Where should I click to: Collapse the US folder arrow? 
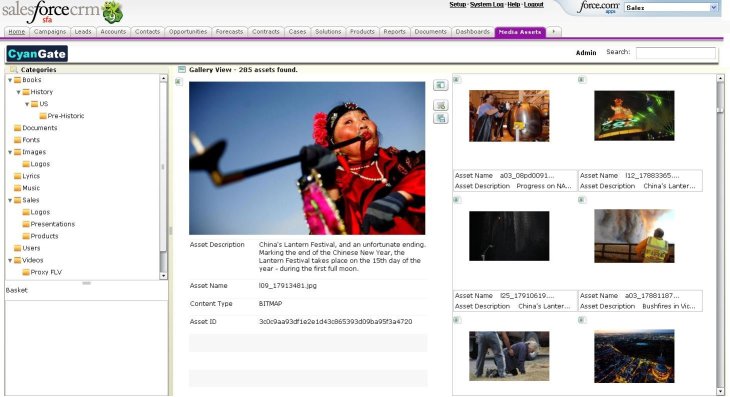click(x=27, y=104)
